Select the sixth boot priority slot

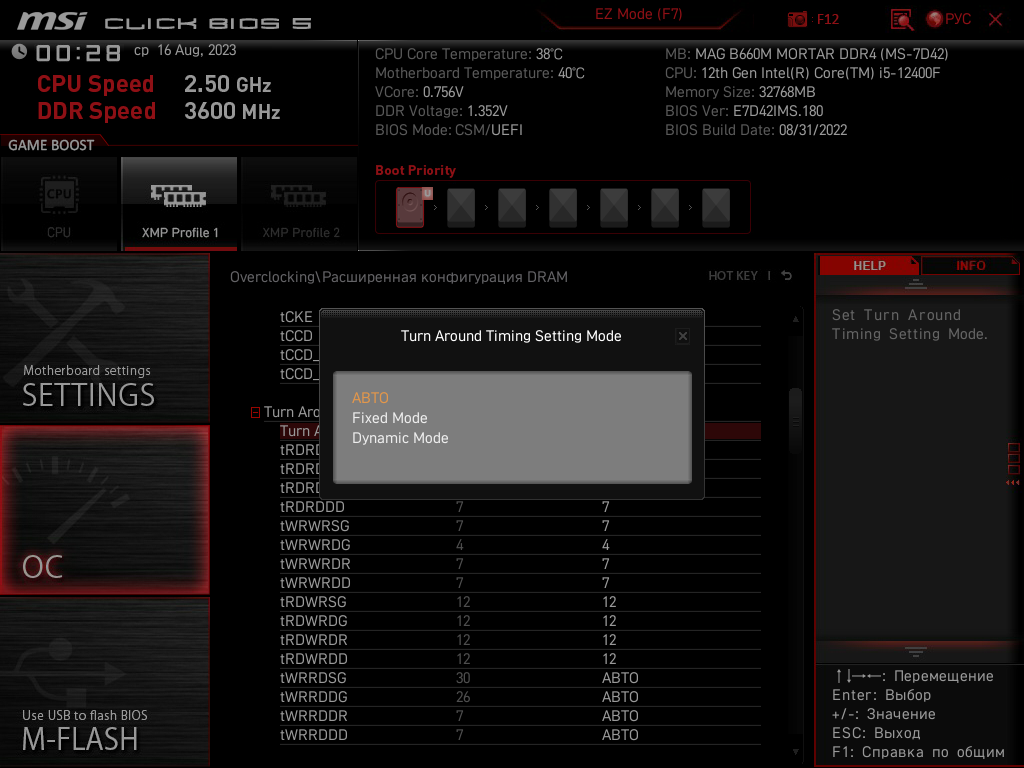665,207
